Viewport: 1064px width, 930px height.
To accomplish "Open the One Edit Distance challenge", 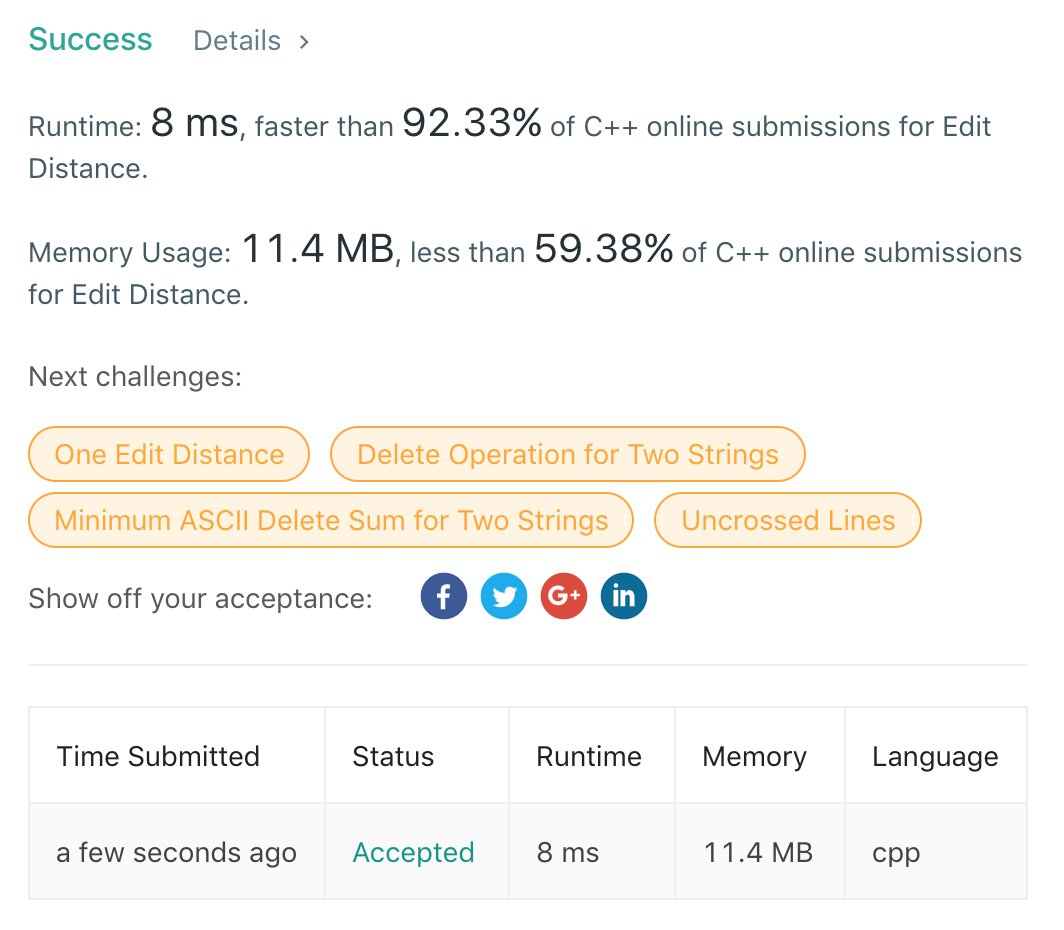I will click(169, 455).
